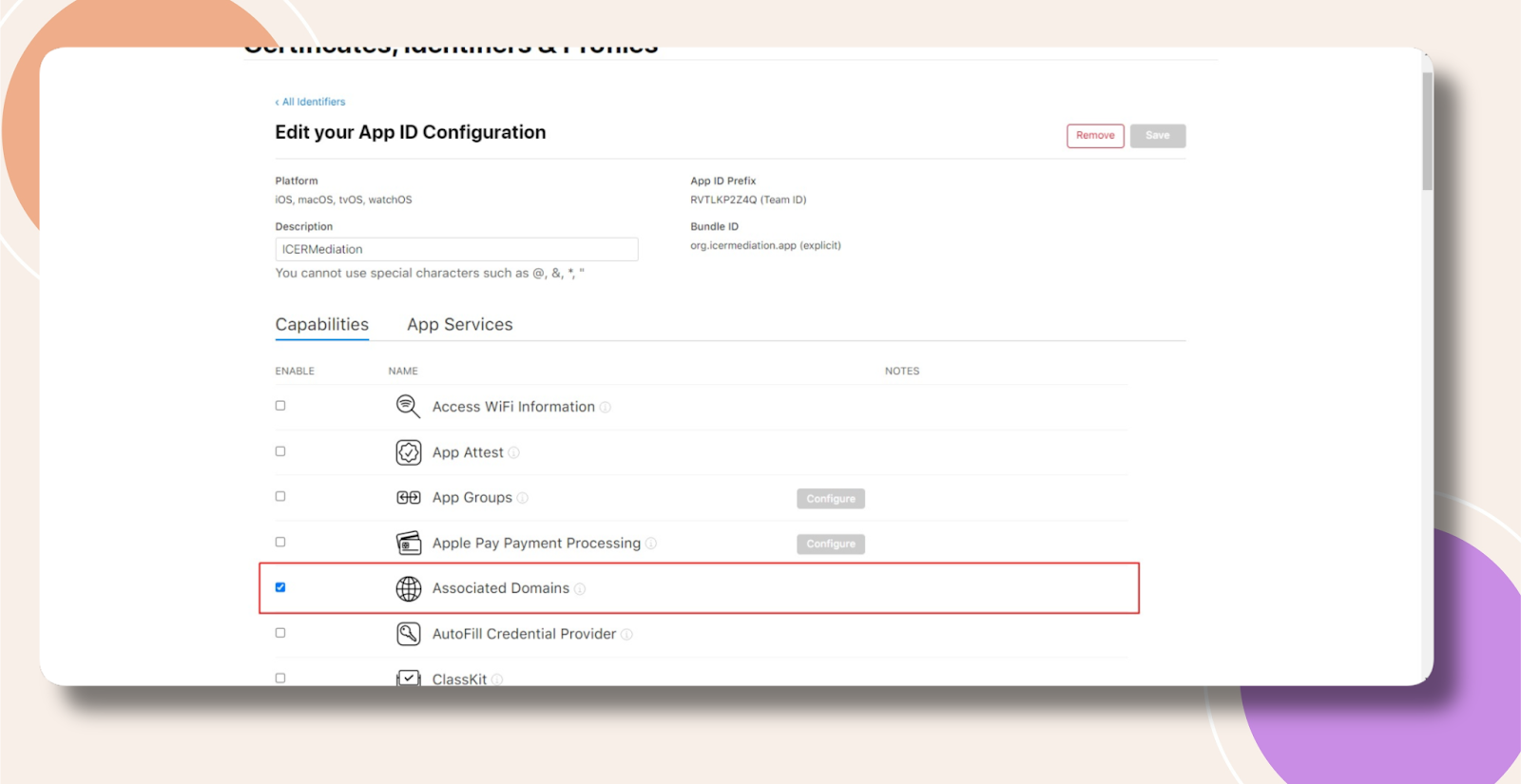The width and height of the screenshot is (1521, 784).
Task: Click the AutoFill Credential Provider key icon
Action: coord(409,634)
